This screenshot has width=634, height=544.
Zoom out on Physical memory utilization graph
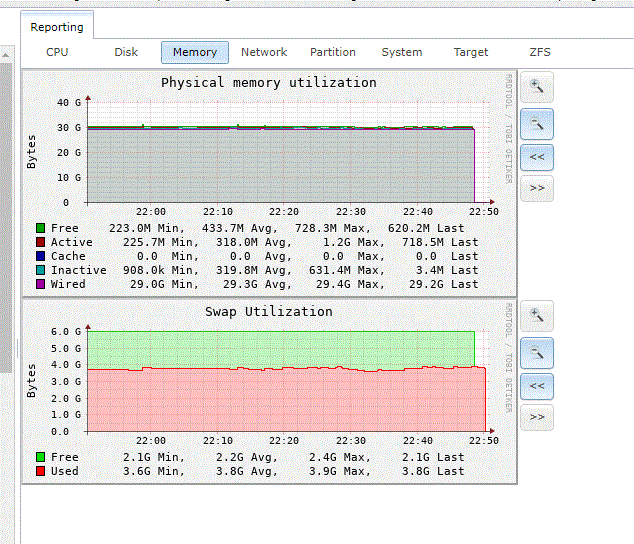(537, 123)
